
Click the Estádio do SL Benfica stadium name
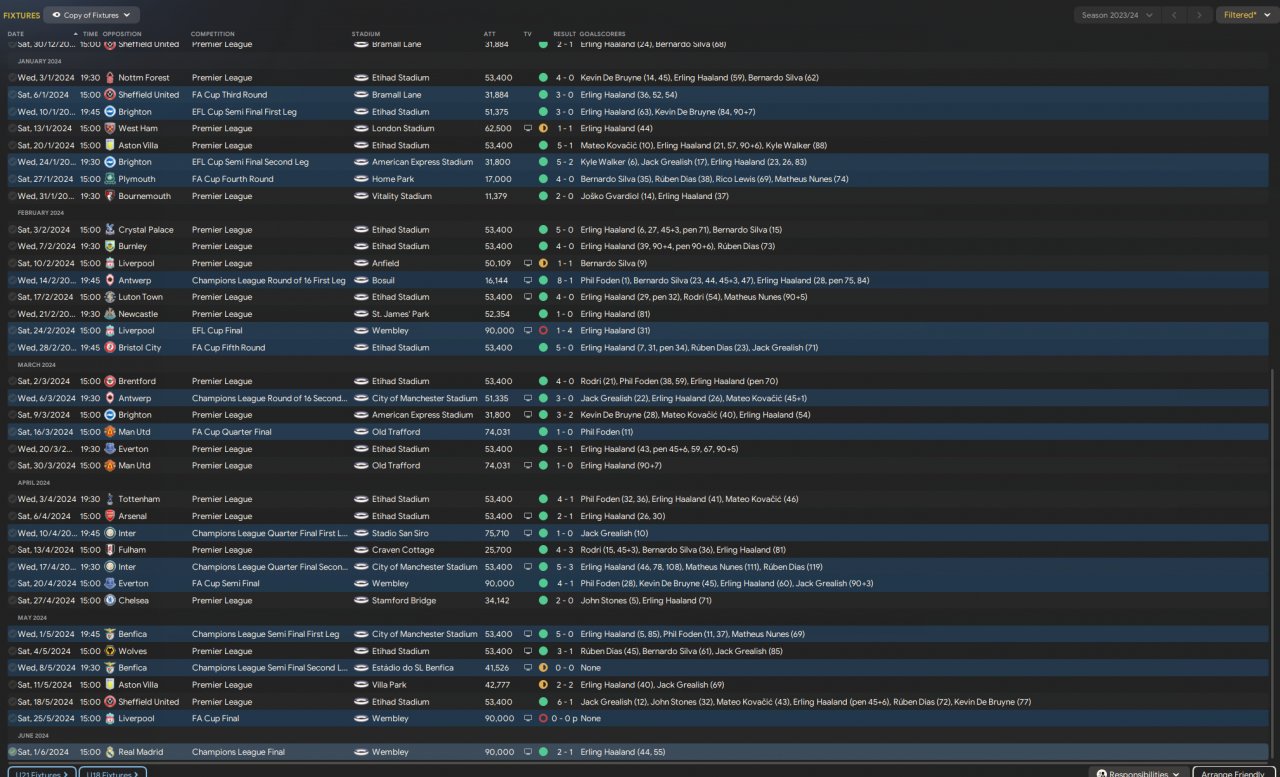(x=413, y=668)
